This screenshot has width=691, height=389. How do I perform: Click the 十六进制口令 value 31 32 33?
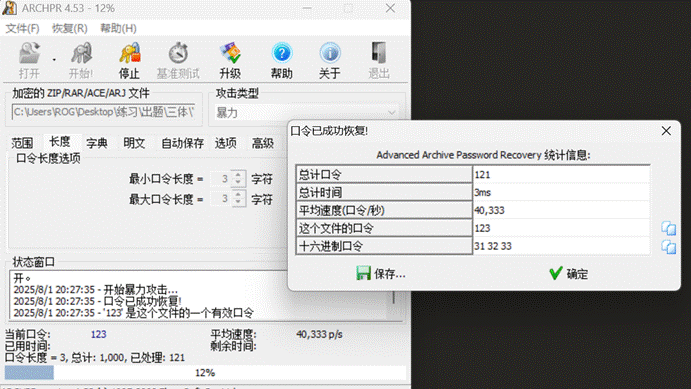(561, 246)
